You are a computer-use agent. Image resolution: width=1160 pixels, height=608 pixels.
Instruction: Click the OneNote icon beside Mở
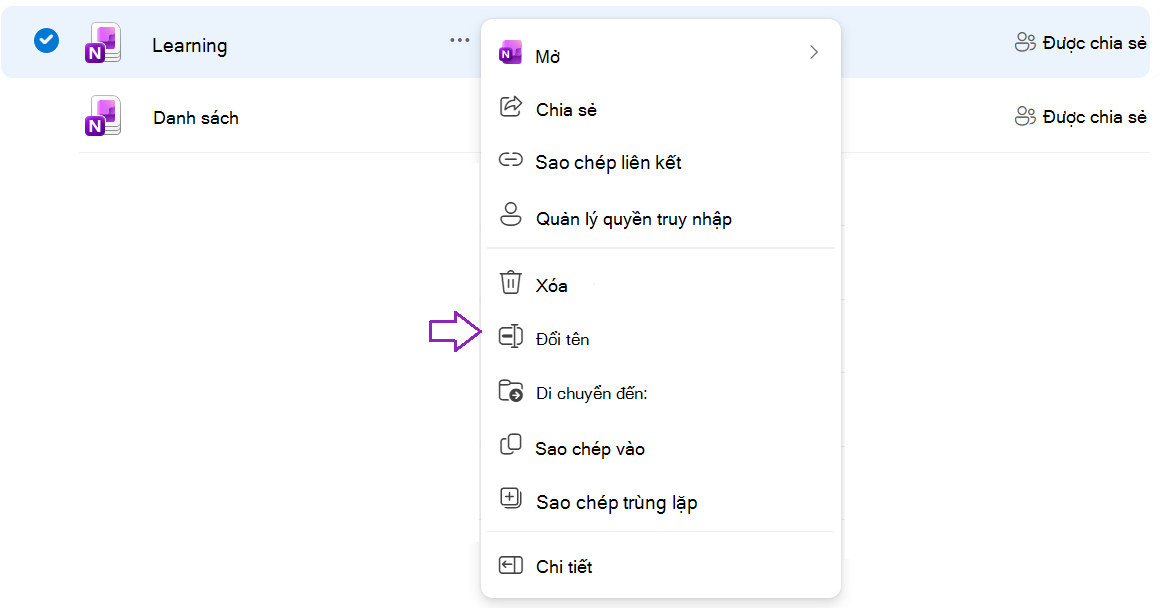click(x=510, y=53)
